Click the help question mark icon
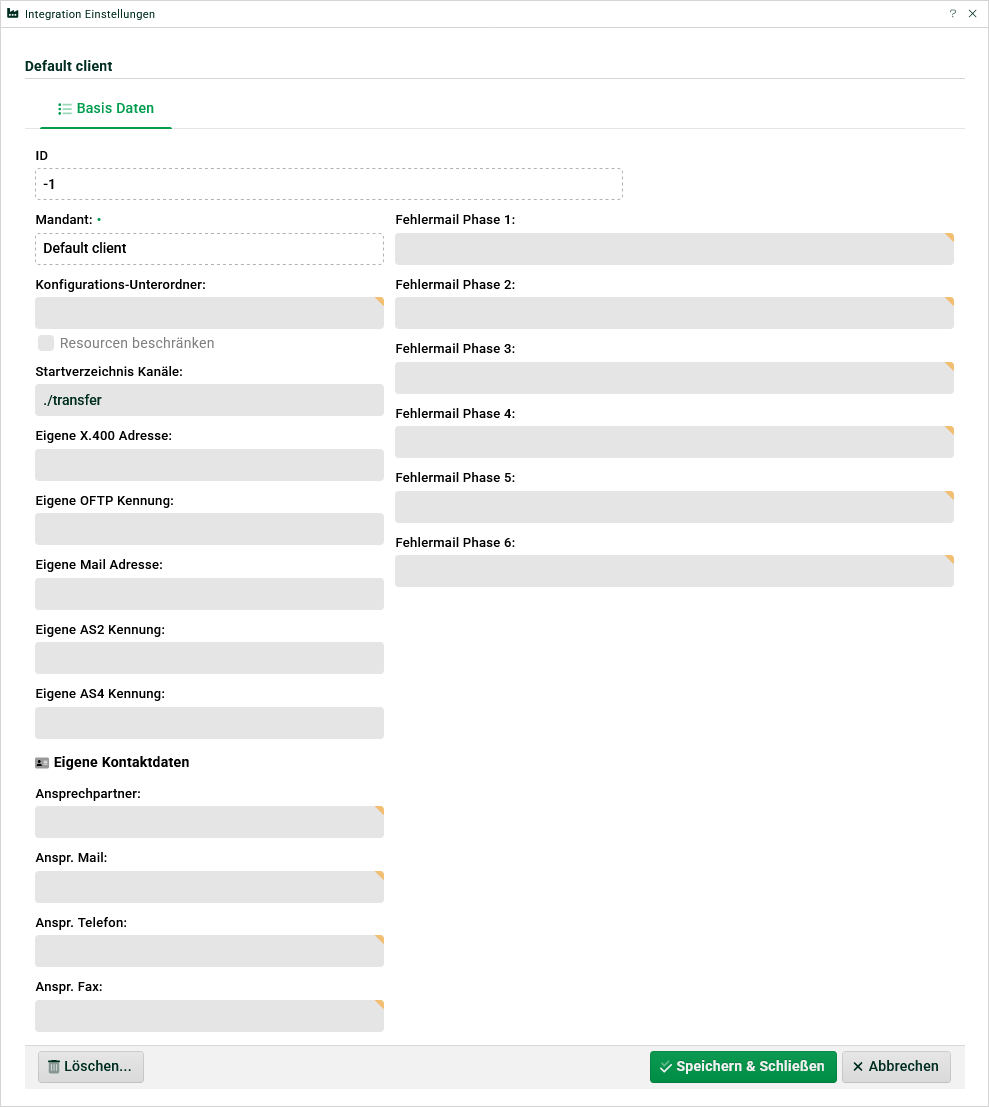The width and height of the screenshot is (989, 1107). 952,14
